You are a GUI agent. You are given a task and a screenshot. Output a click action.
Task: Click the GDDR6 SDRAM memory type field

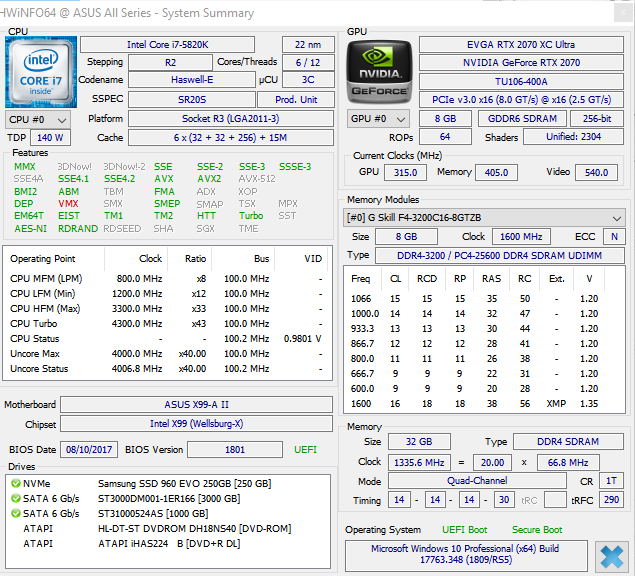tap(522, 119)
